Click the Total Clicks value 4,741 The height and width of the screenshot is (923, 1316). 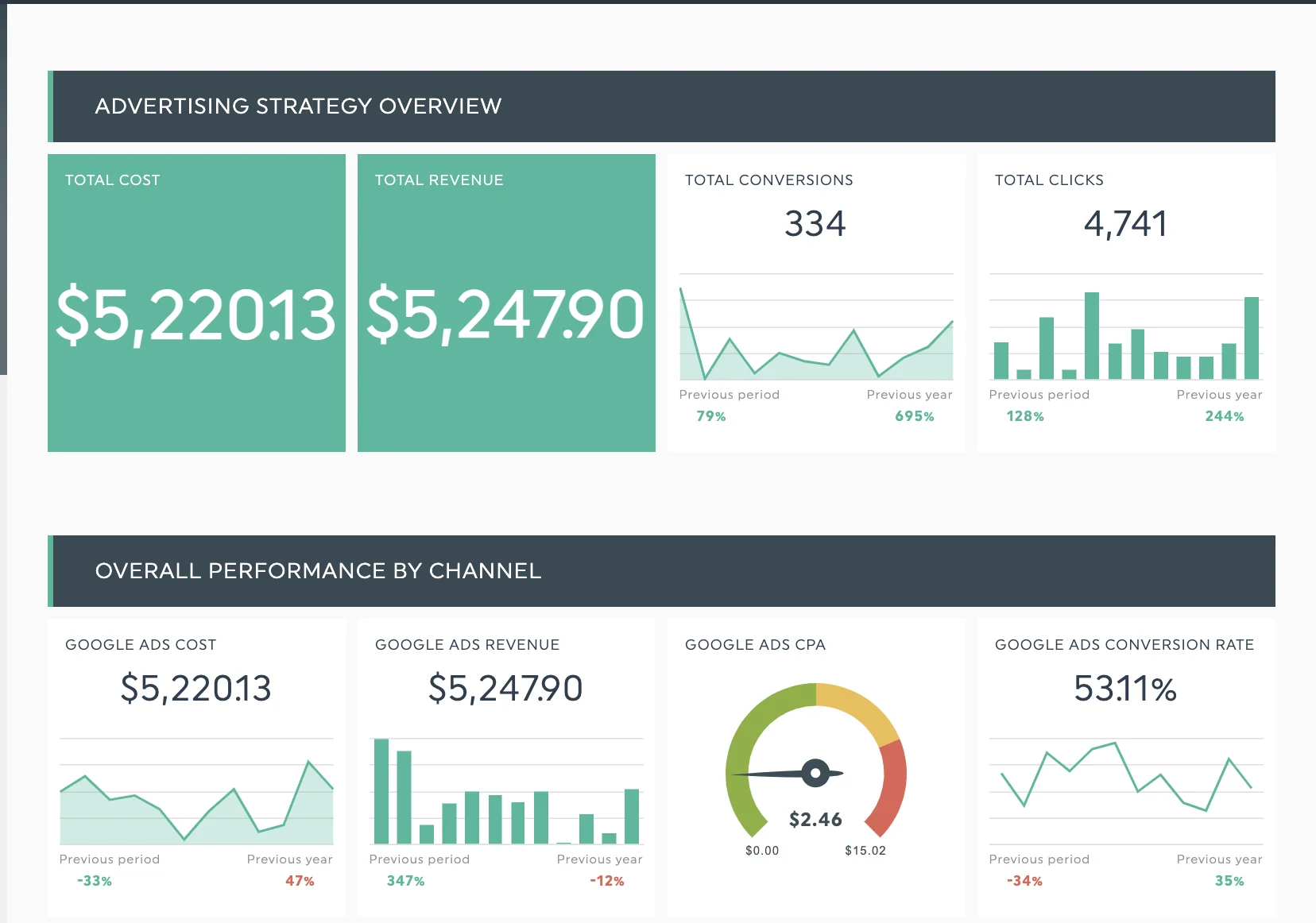1125,224
